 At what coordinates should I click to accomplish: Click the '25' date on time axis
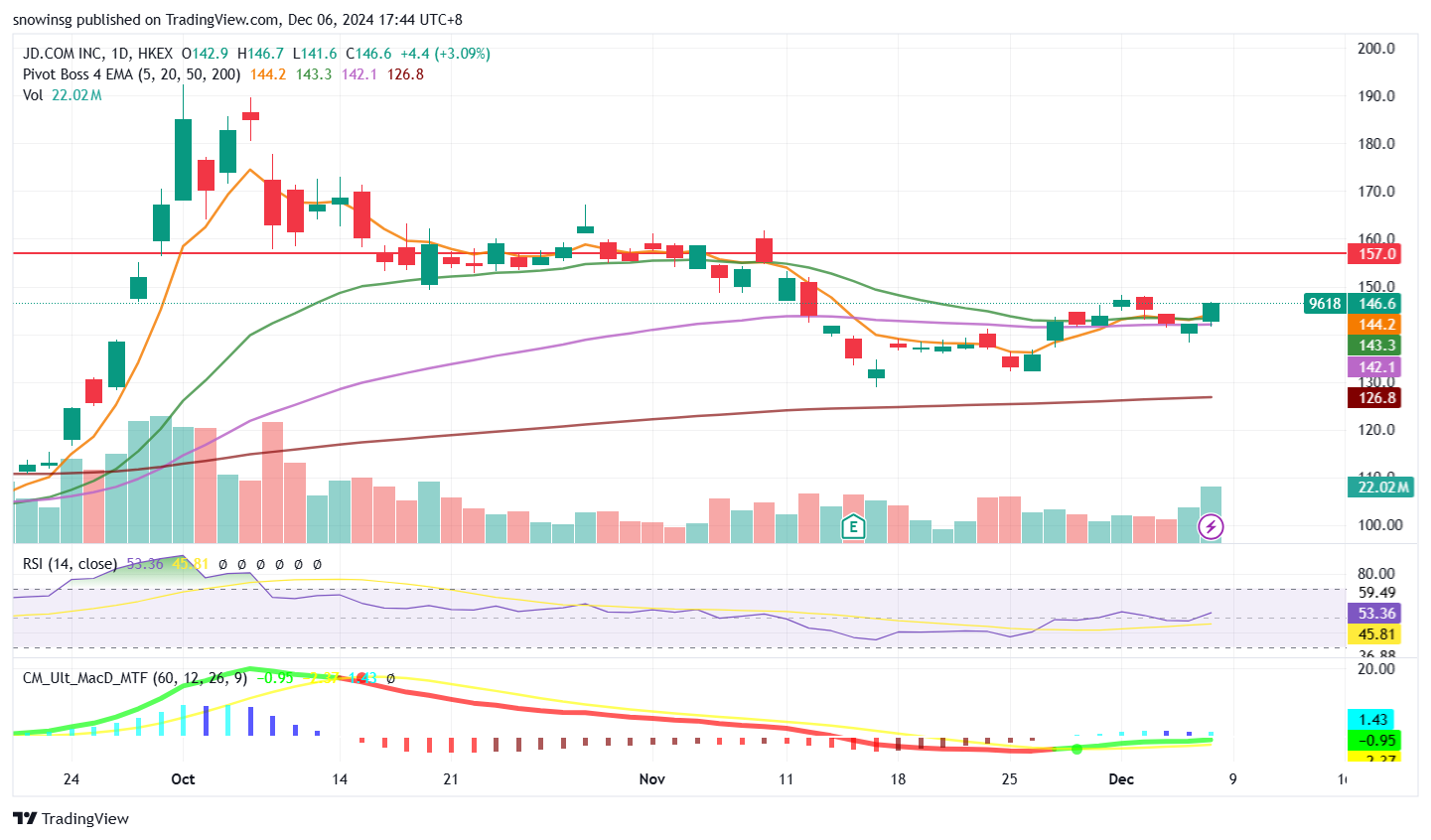[1010, 779]
